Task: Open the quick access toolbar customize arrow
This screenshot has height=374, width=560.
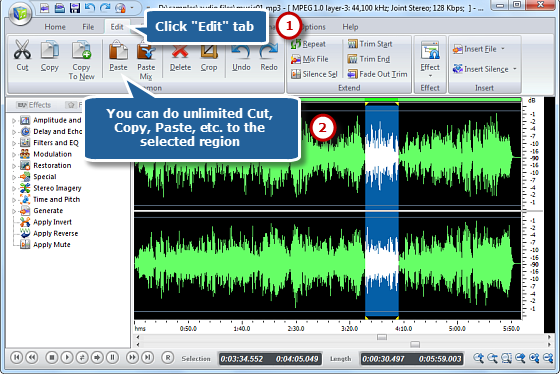Action: point(132,8)
